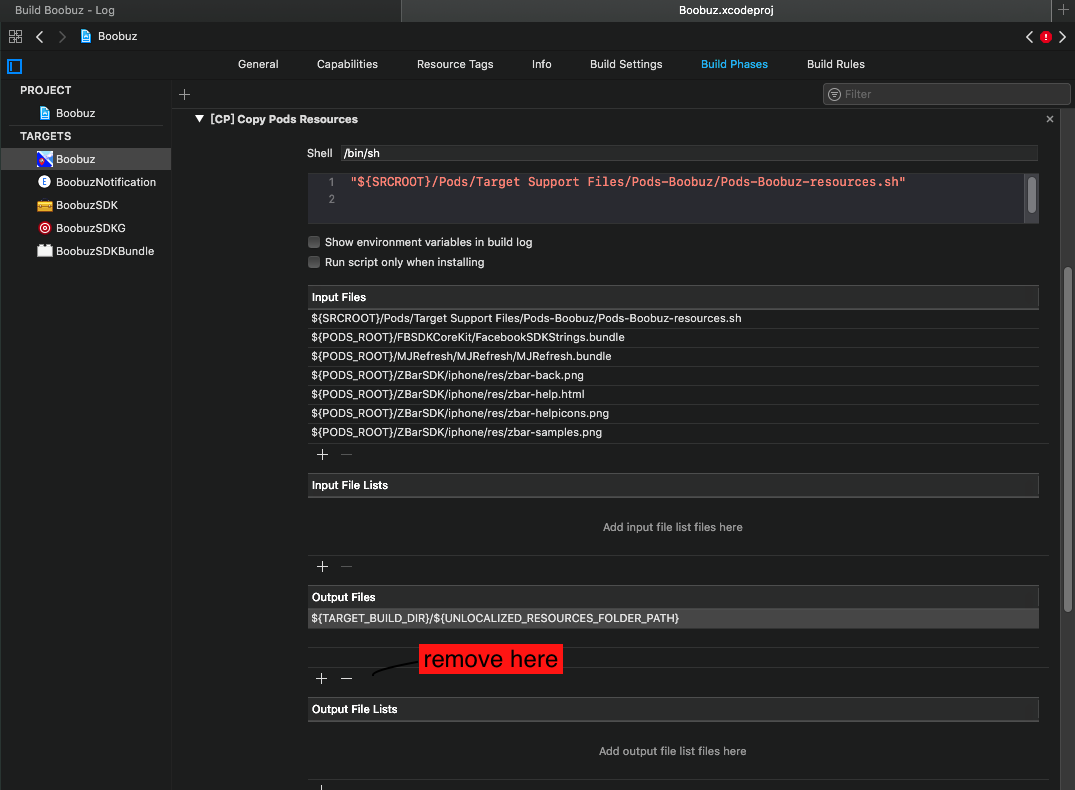Image resolution: width=1075 pixels, height=790 pixels.
Task: Toggle the targets list sidebar panel icon
Action: (14, 66)
